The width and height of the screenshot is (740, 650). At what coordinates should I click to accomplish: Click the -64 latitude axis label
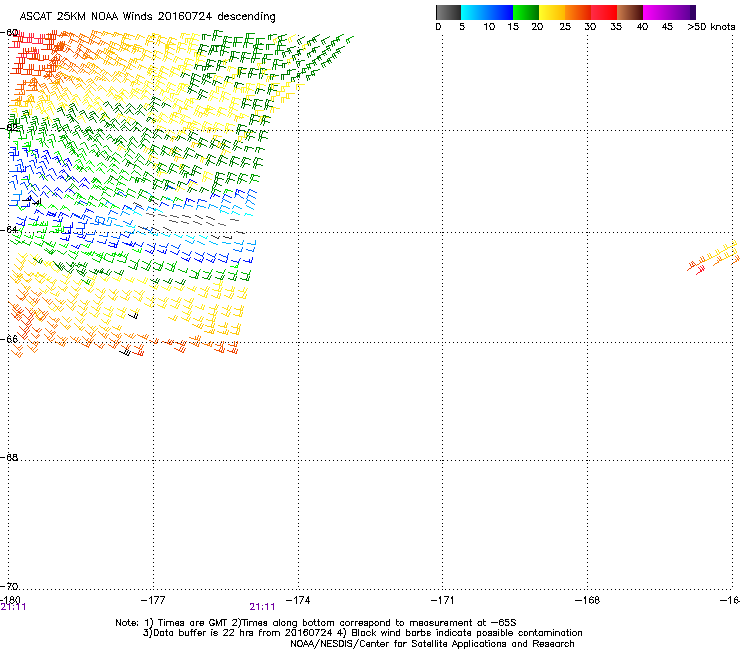(10, 230)
